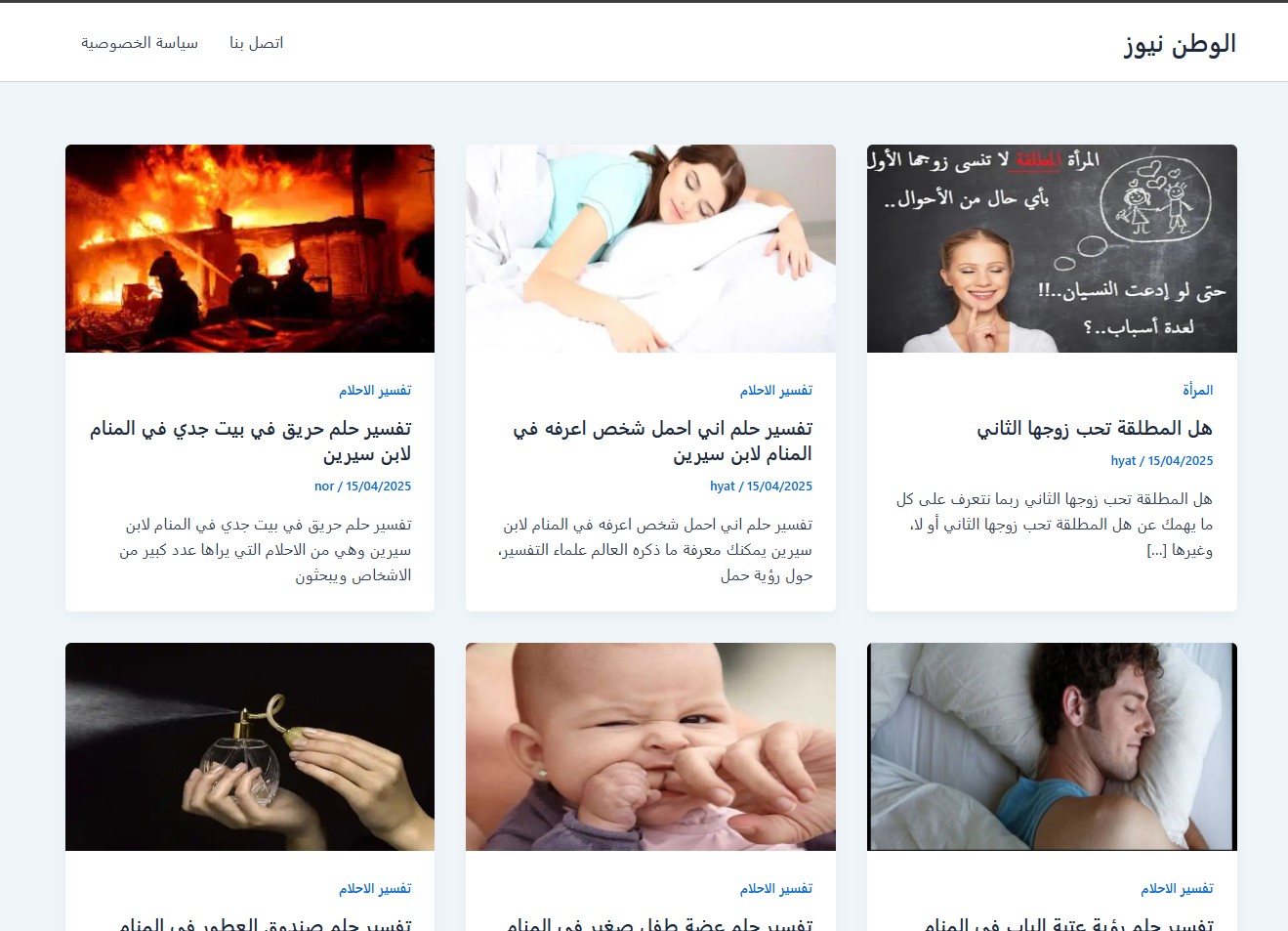The width and height of the screenshot is (1288, 931).
Task: Click author nor date link
Action: point(363,486)
